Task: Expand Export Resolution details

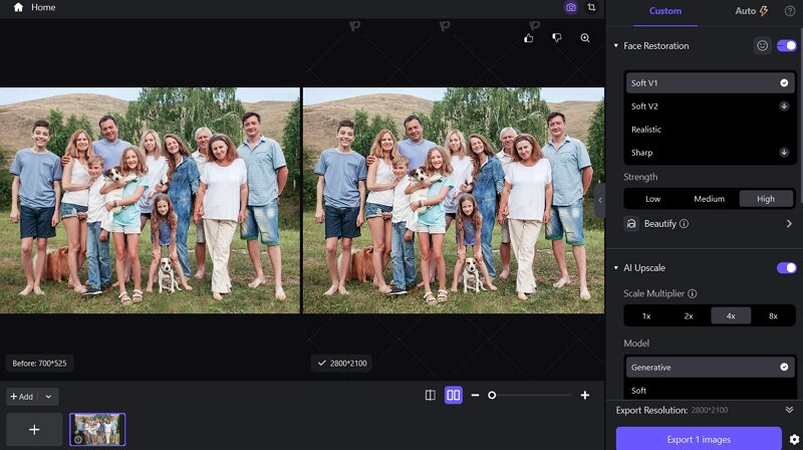Action: click(789, 410)
